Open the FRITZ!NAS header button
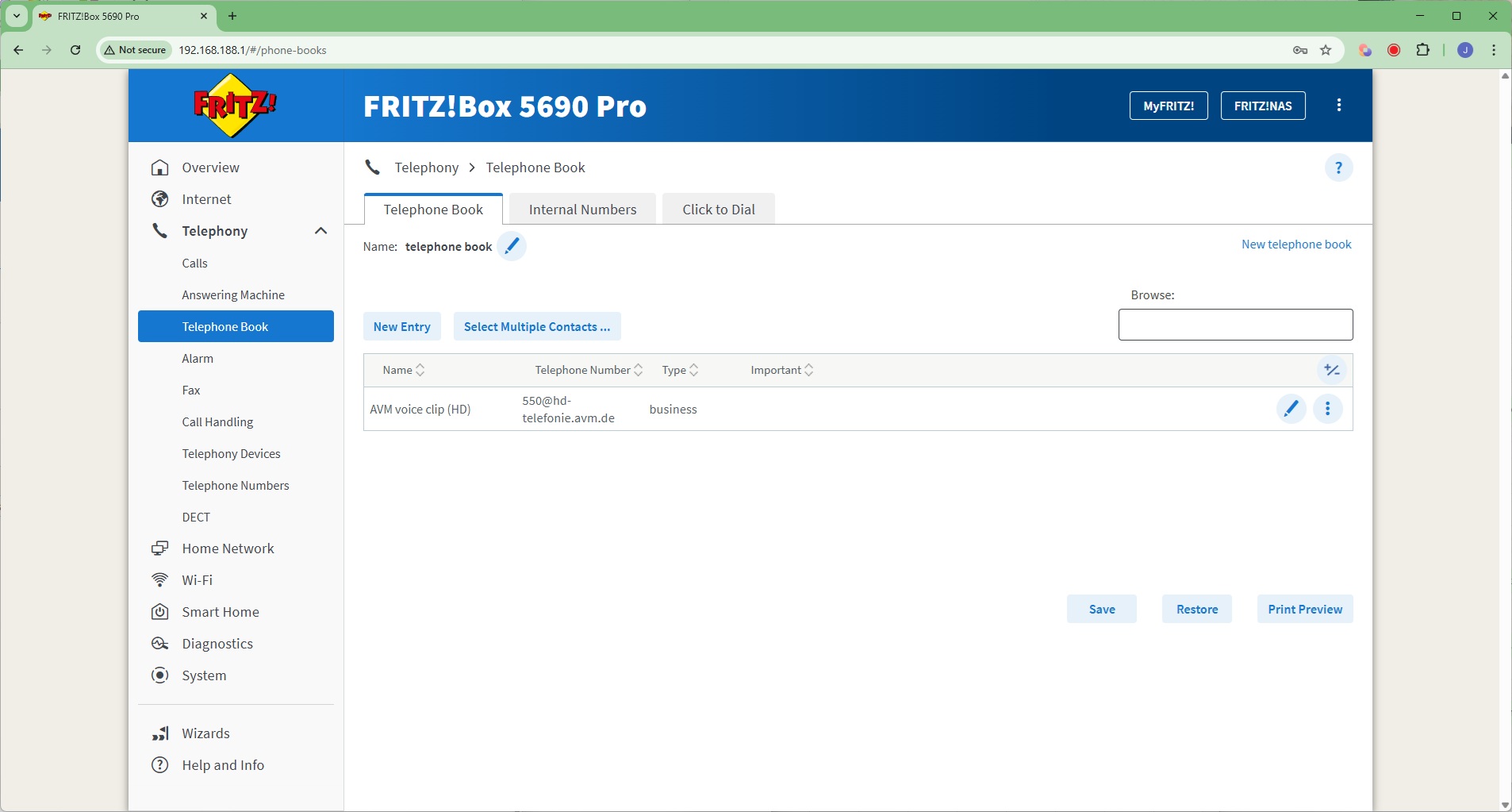Viewport: 1512px width, 812px height. coord(1263,106)
